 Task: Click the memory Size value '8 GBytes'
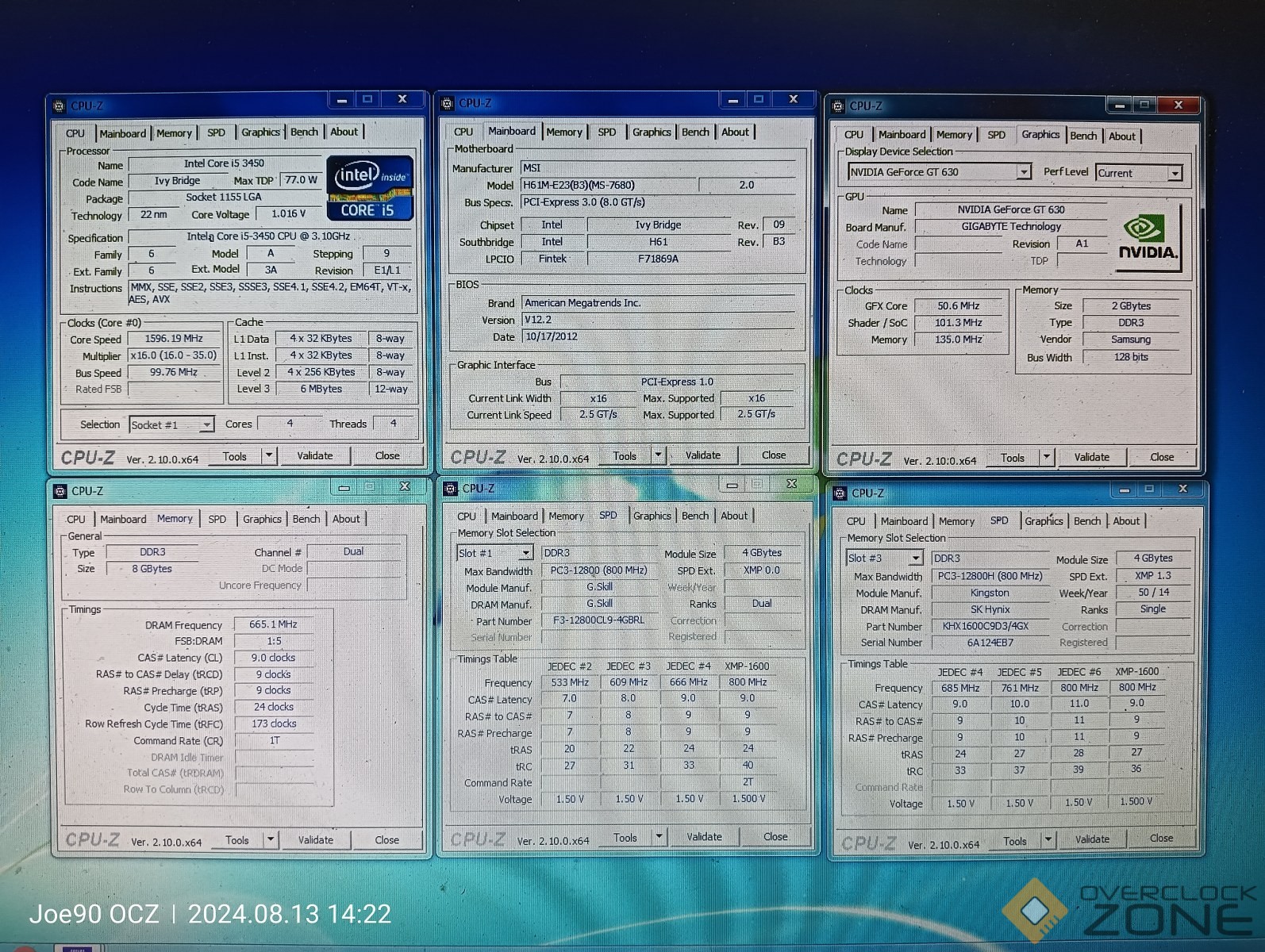tap(152, 569)
